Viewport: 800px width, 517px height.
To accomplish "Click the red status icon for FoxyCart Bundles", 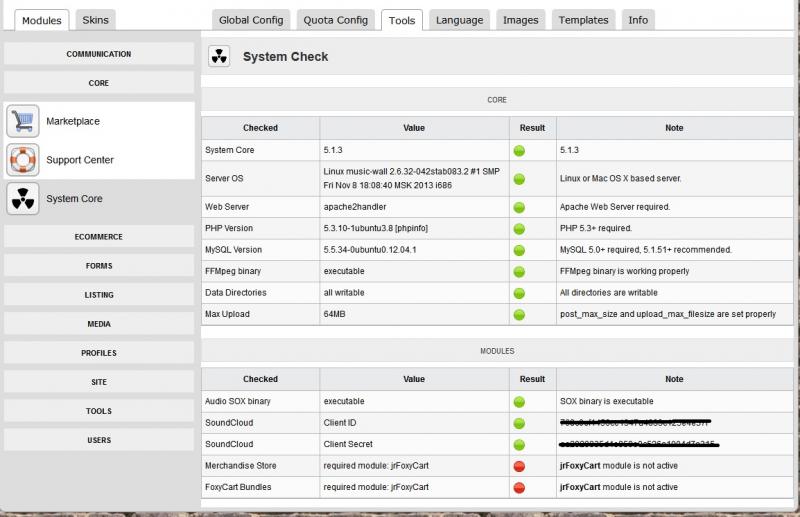I will (x=519, y=487).
